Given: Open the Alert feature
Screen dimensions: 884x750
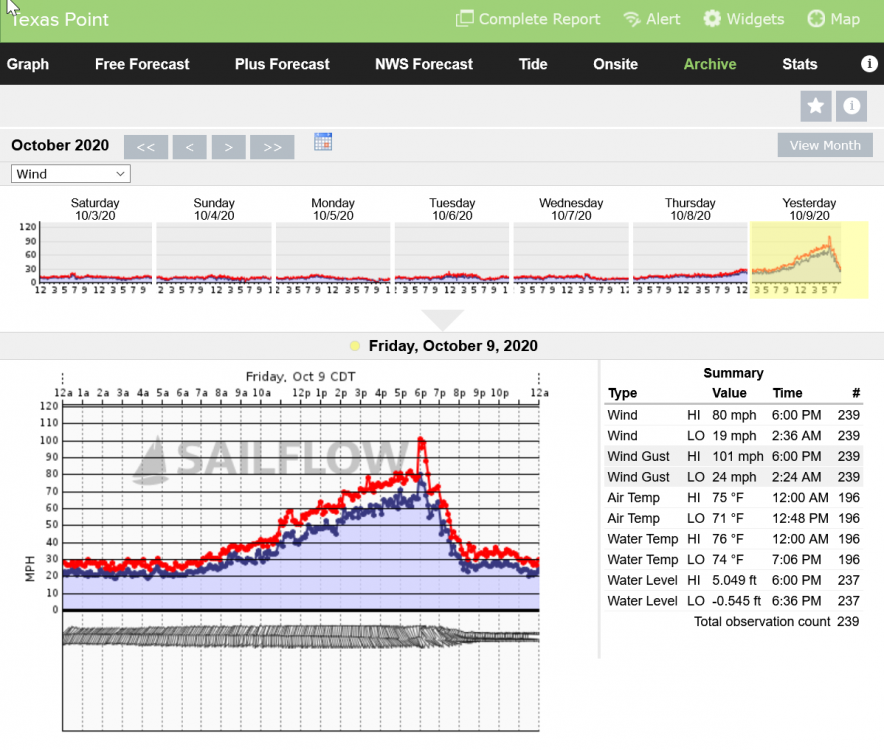Looking at the screenshot, I should tap(652, 19).
